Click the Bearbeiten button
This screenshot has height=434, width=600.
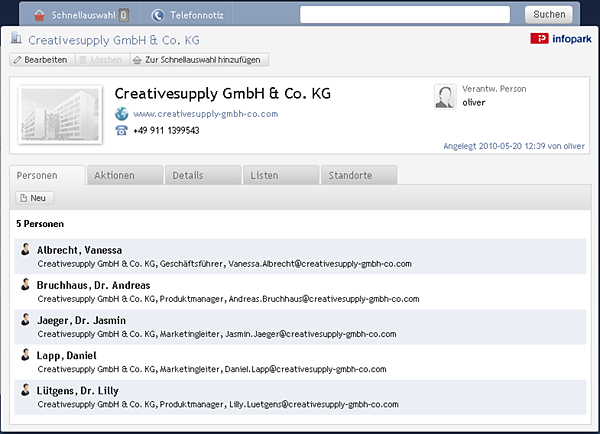[x=42, y=60]
